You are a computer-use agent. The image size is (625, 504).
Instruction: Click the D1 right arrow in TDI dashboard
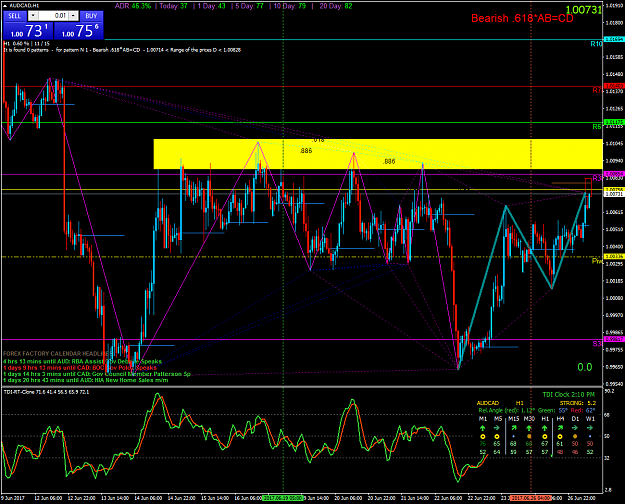coord(575,428)
